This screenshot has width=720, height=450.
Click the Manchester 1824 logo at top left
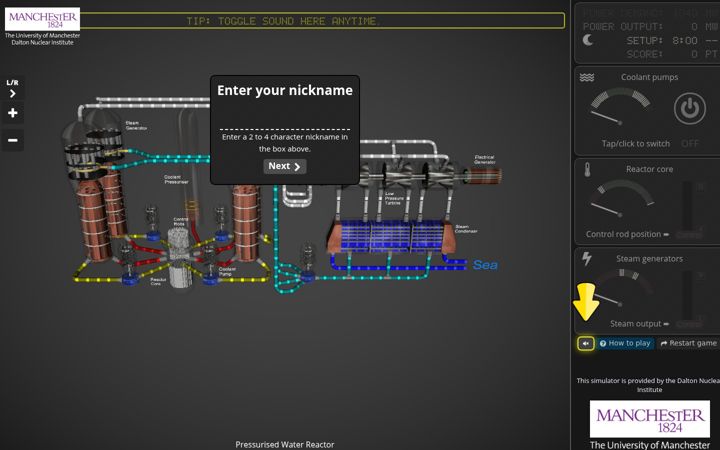pos(42,19)
